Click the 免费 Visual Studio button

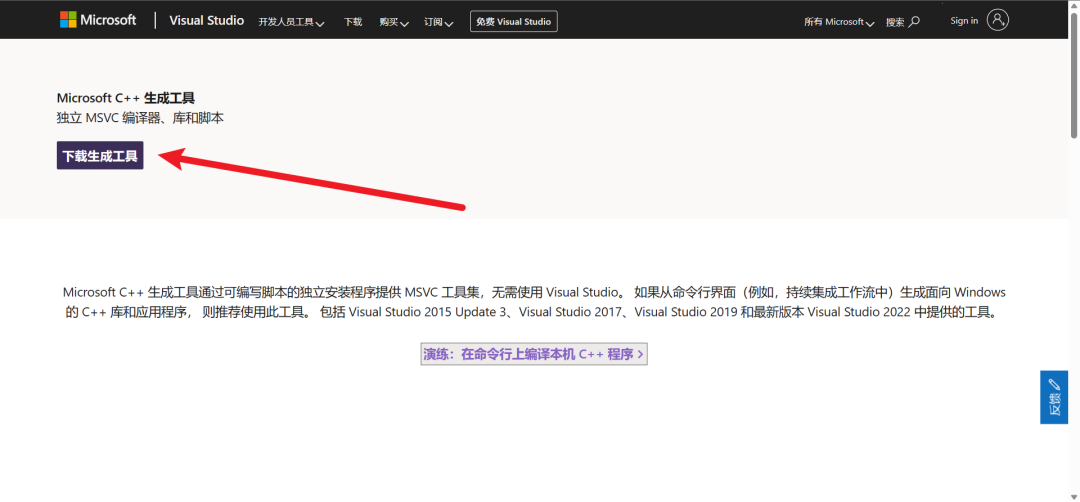[x=514, y=21]
